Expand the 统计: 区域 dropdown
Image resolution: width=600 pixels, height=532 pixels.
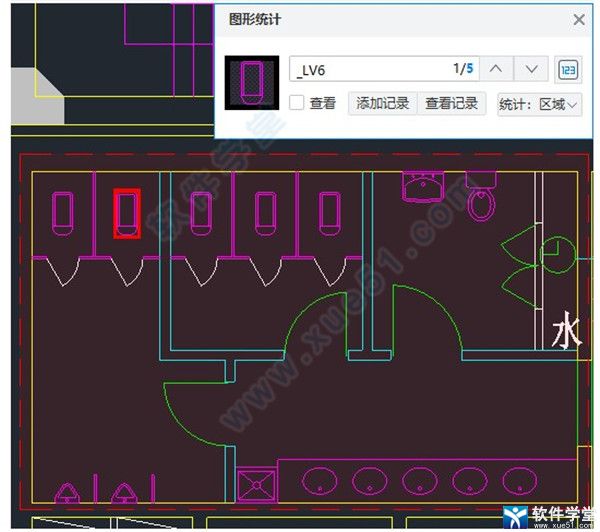coord(540,103)
